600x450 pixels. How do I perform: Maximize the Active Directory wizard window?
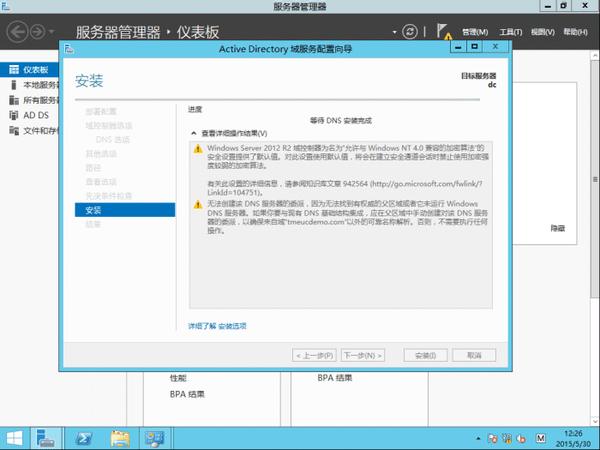coord(475,47)
